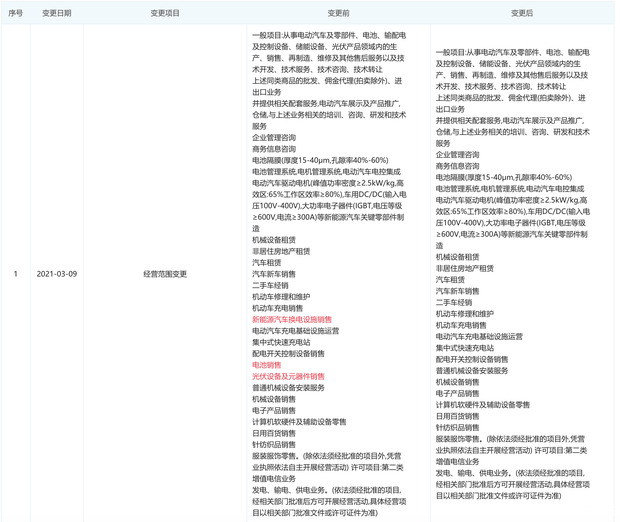Image resolution: width=620 pixels, height=522 pixels.
Task: Click the 变更日期 column header
Action: click(57, 13)
